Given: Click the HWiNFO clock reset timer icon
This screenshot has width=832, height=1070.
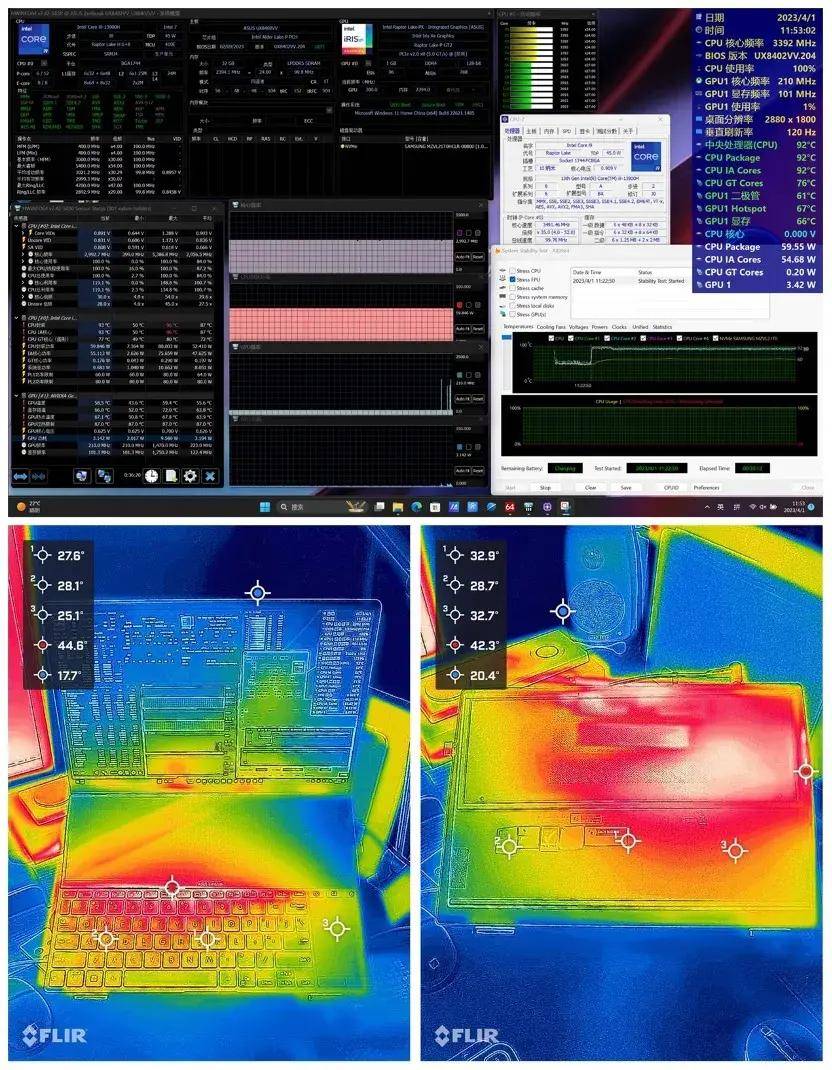Looking at the screenshot, I should pyautogui.click(x=152, y=476).
